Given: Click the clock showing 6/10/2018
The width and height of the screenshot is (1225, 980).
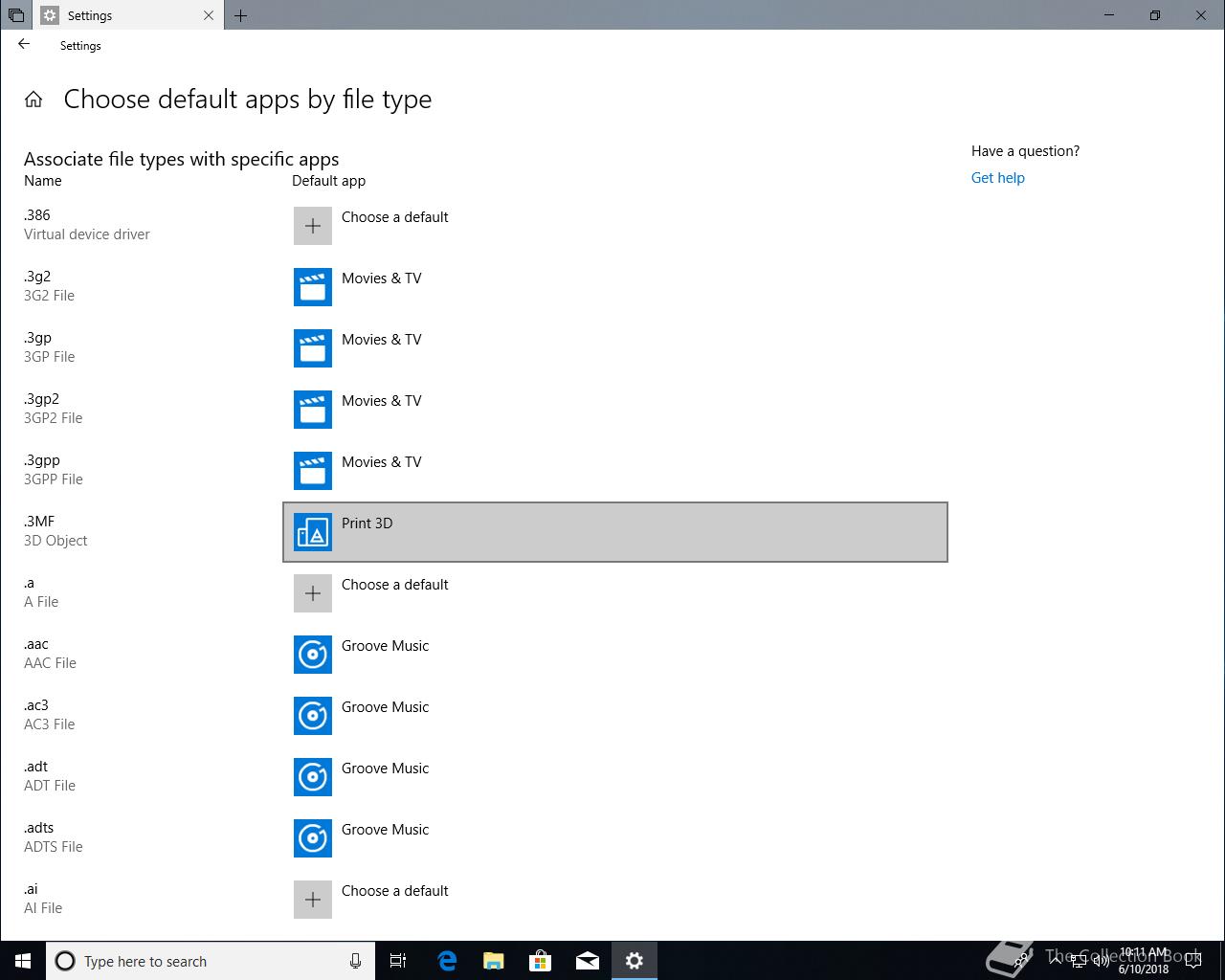Looking at the screenshot, I should click(1144, 961).
